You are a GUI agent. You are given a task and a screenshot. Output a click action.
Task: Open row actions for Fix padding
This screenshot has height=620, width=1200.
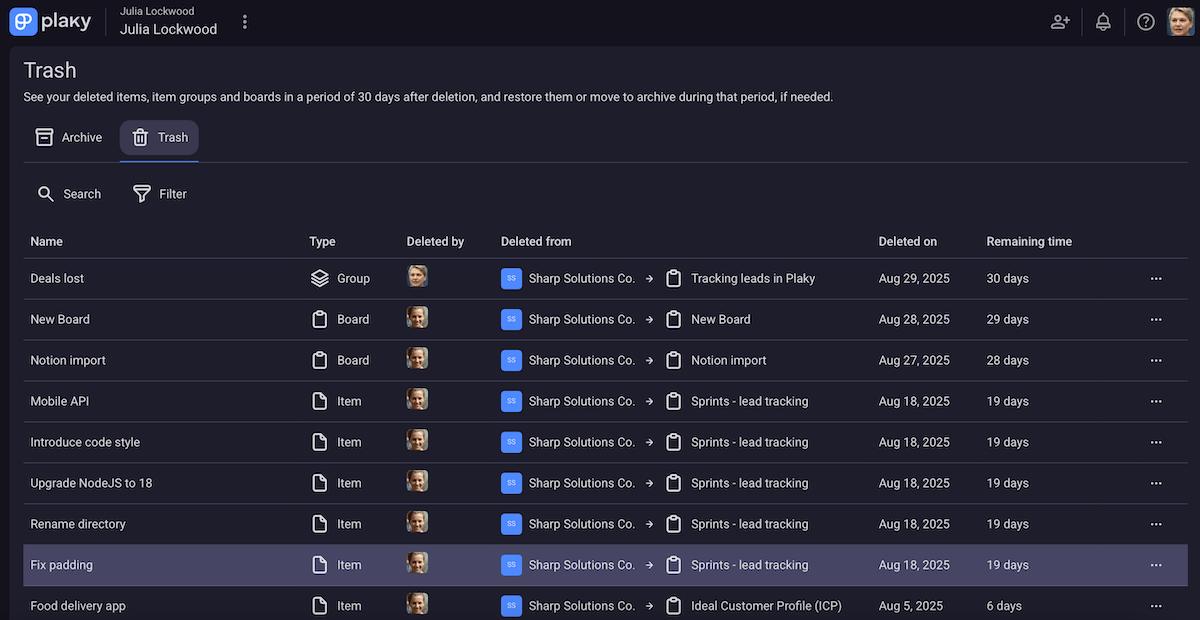point(1156,564)
